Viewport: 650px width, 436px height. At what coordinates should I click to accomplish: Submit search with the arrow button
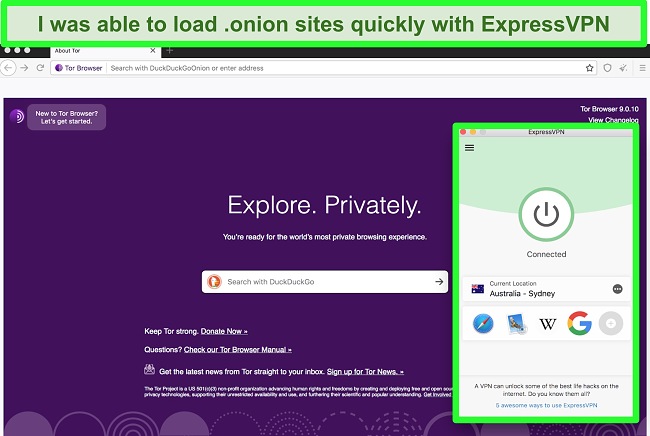click(439, 282)
